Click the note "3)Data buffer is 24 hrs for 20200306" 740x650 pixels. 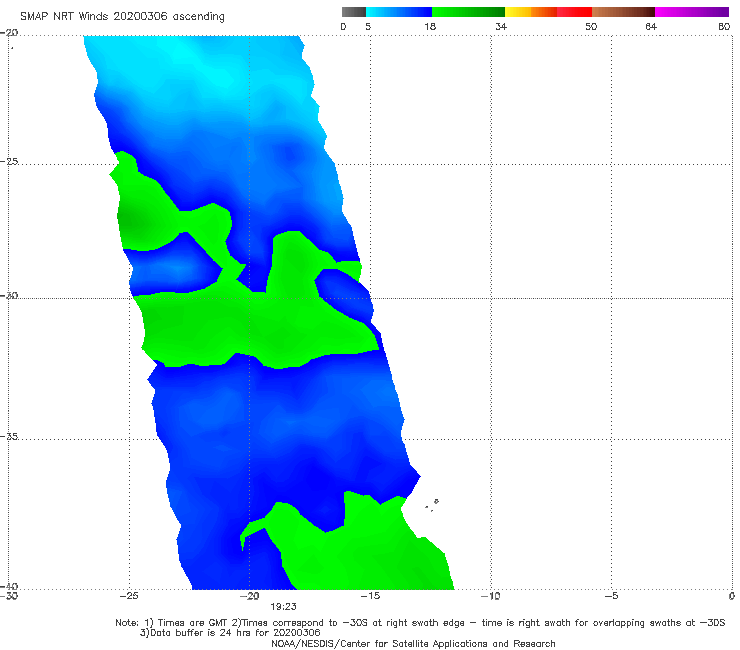point(230,633)
